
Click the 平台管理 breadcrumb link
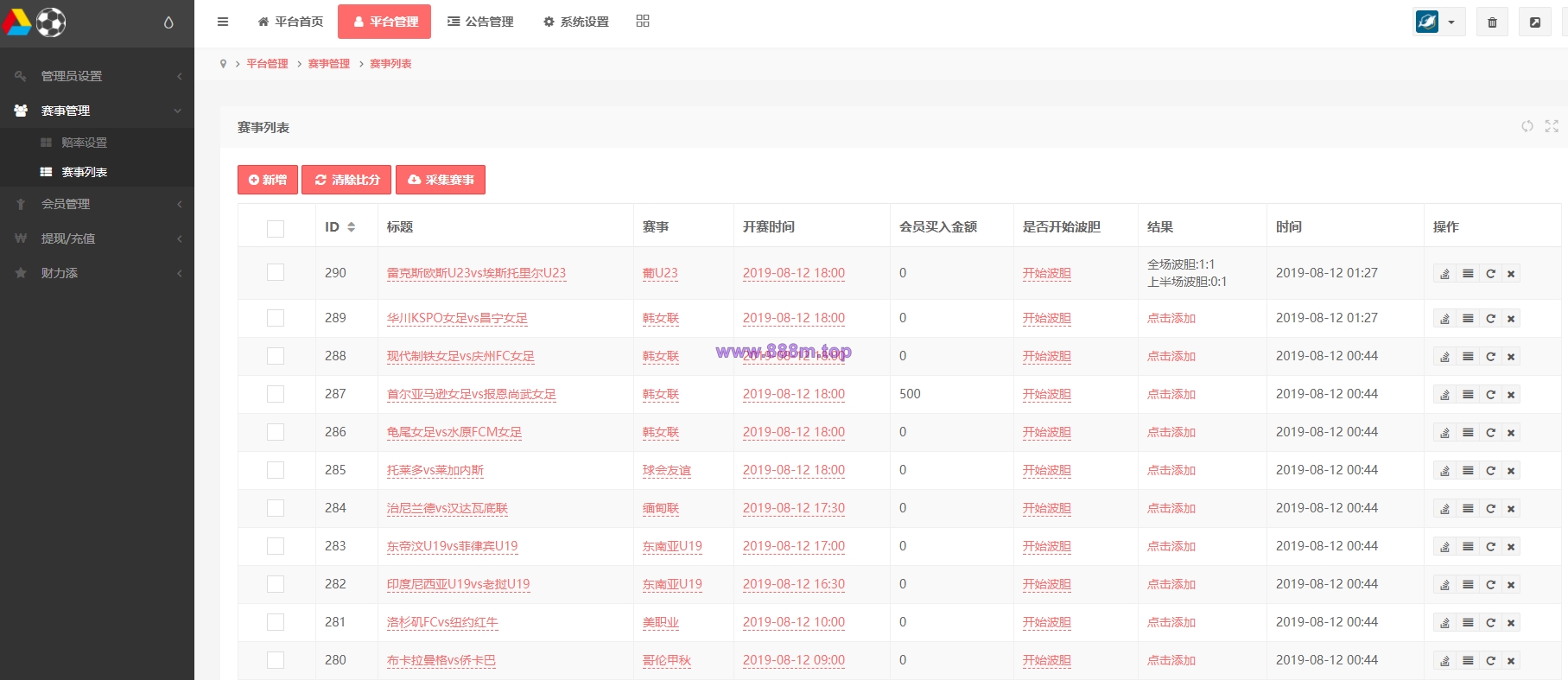coord(267,64)
